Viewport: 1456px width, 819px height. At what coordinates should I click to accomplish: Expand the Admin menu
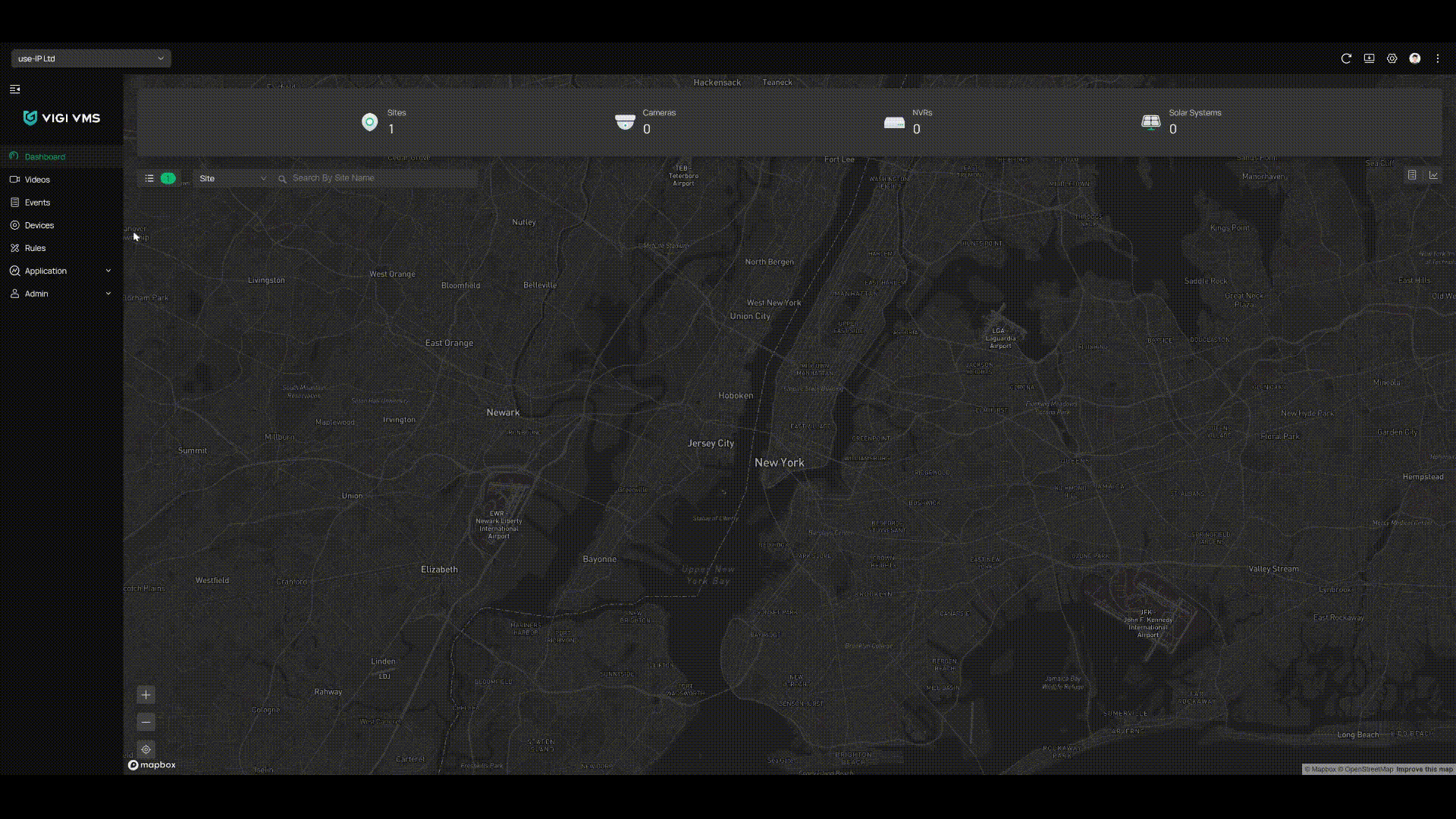[x=37, y=293]
